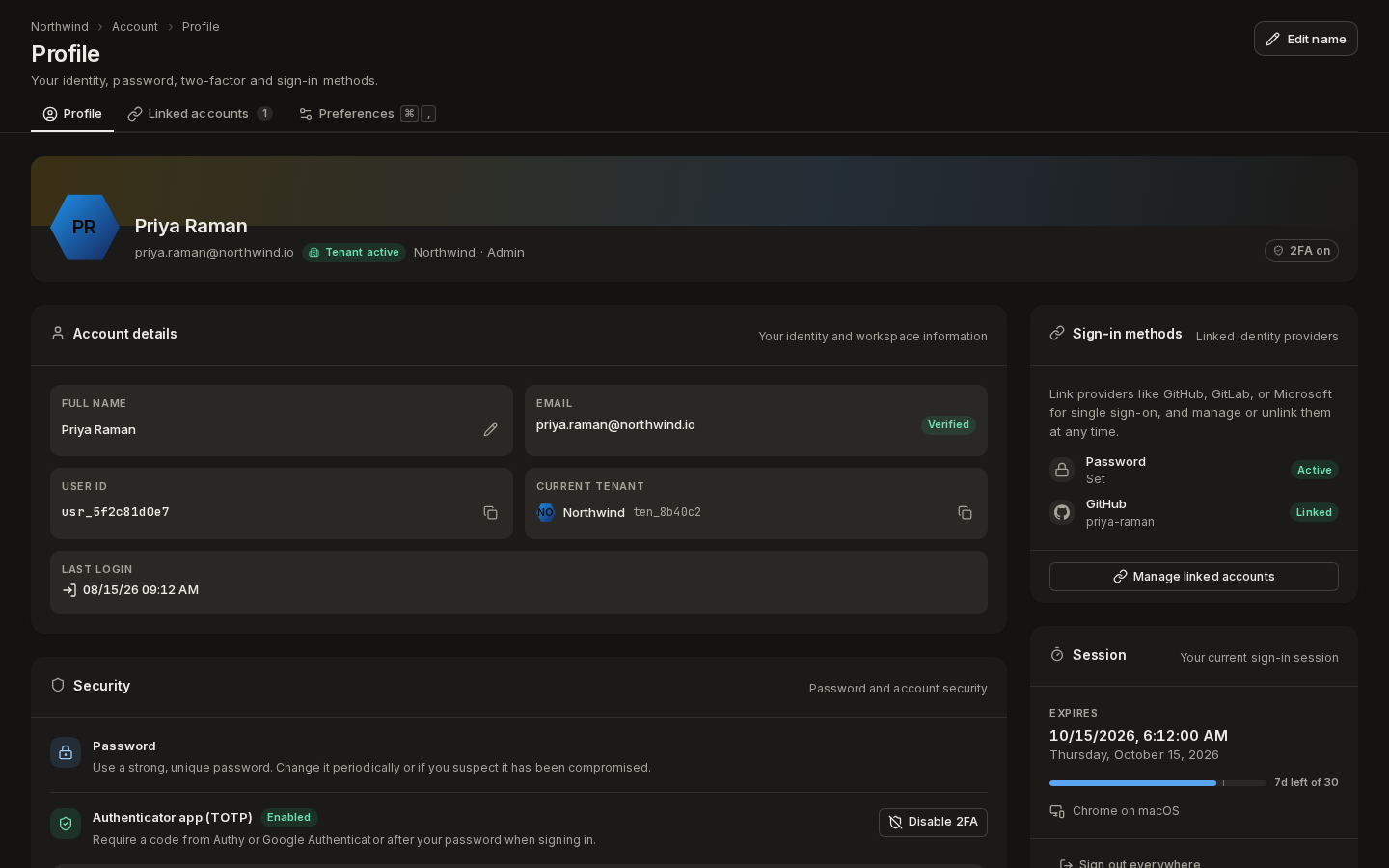Copy the current tenant ID

pos(965,512)
